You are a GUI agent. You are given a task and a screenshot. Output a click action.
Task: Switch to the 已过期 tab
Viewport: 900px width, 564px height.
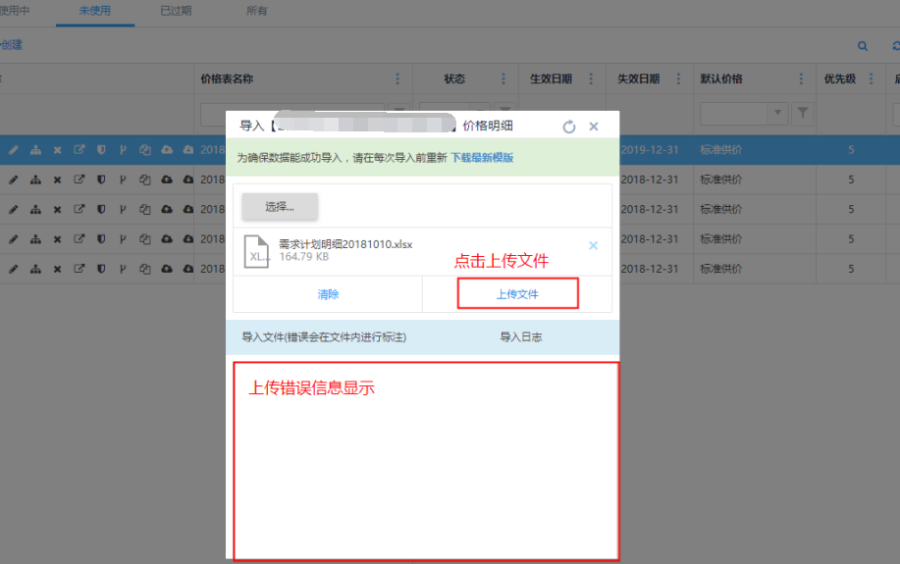point(175,11)
